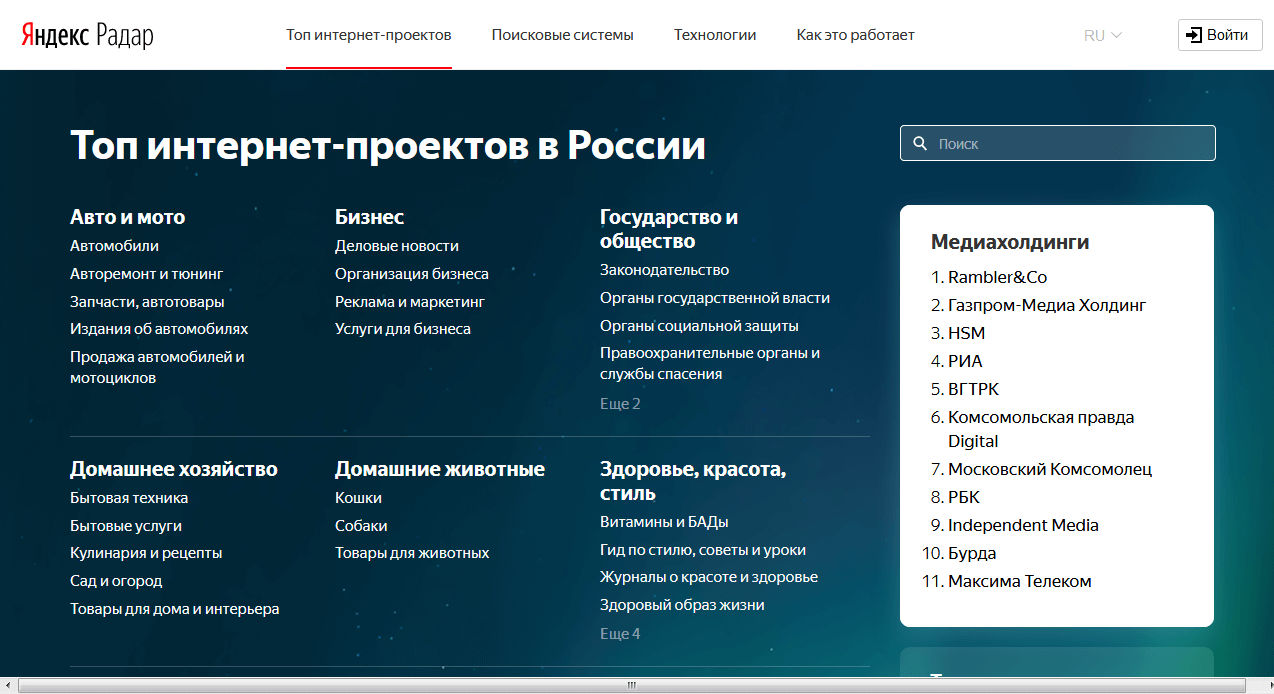Screen dimensions: 1274x694
Task: Open Комсомольская правда Digital
Action: coord(1041,429)
